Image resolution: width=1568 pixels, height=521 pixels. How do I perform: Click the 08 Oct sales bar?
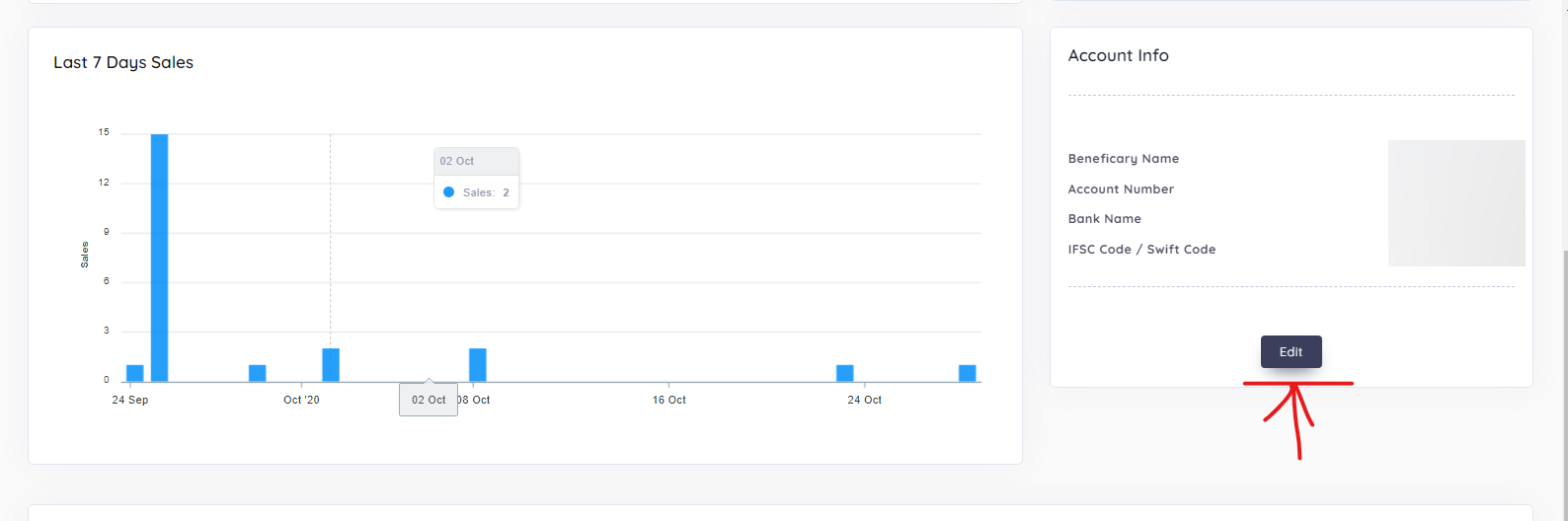point(478,365)
